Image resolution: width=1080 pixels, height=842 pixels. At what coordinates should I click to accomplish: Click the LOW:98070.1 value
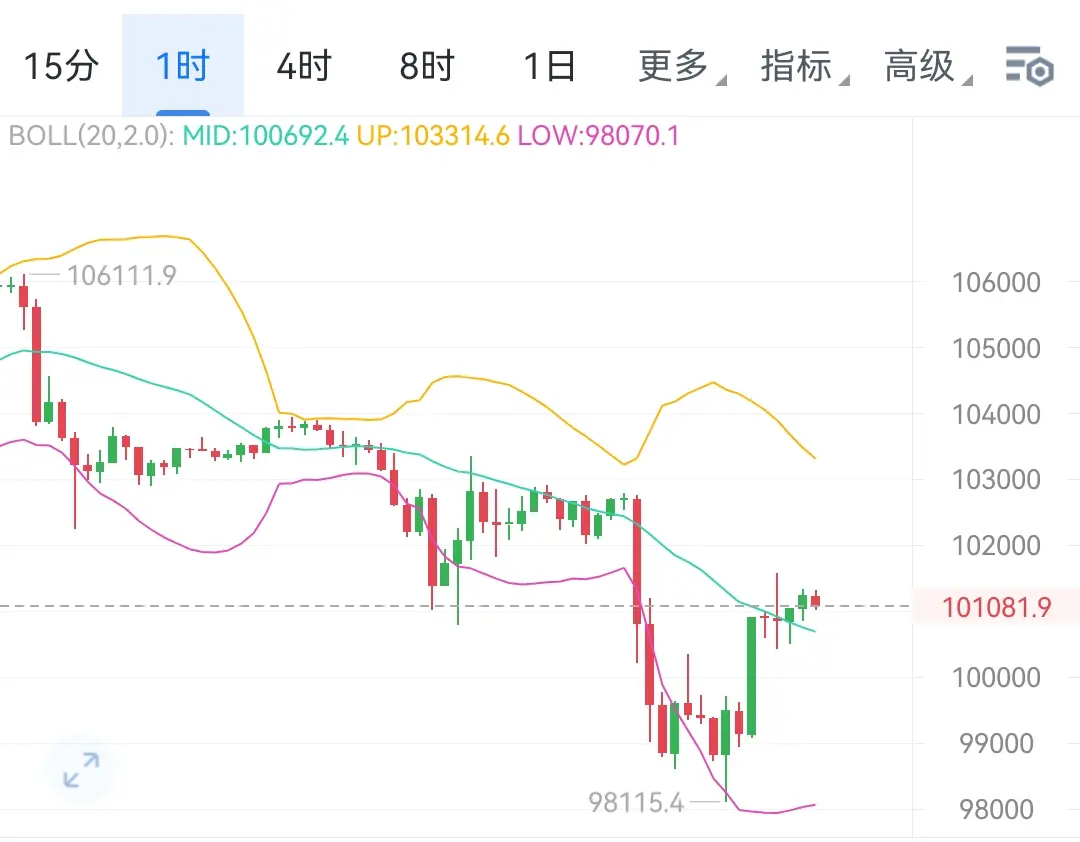click(x=598, y=136)
